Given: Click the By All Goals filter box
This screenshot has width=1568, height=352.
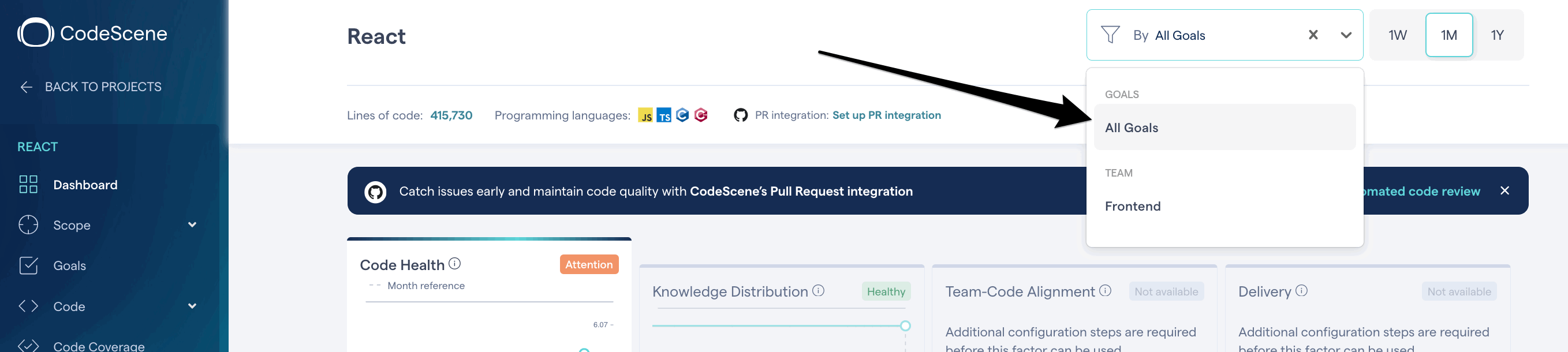Looking at the screenshot, I should 1224,35.
